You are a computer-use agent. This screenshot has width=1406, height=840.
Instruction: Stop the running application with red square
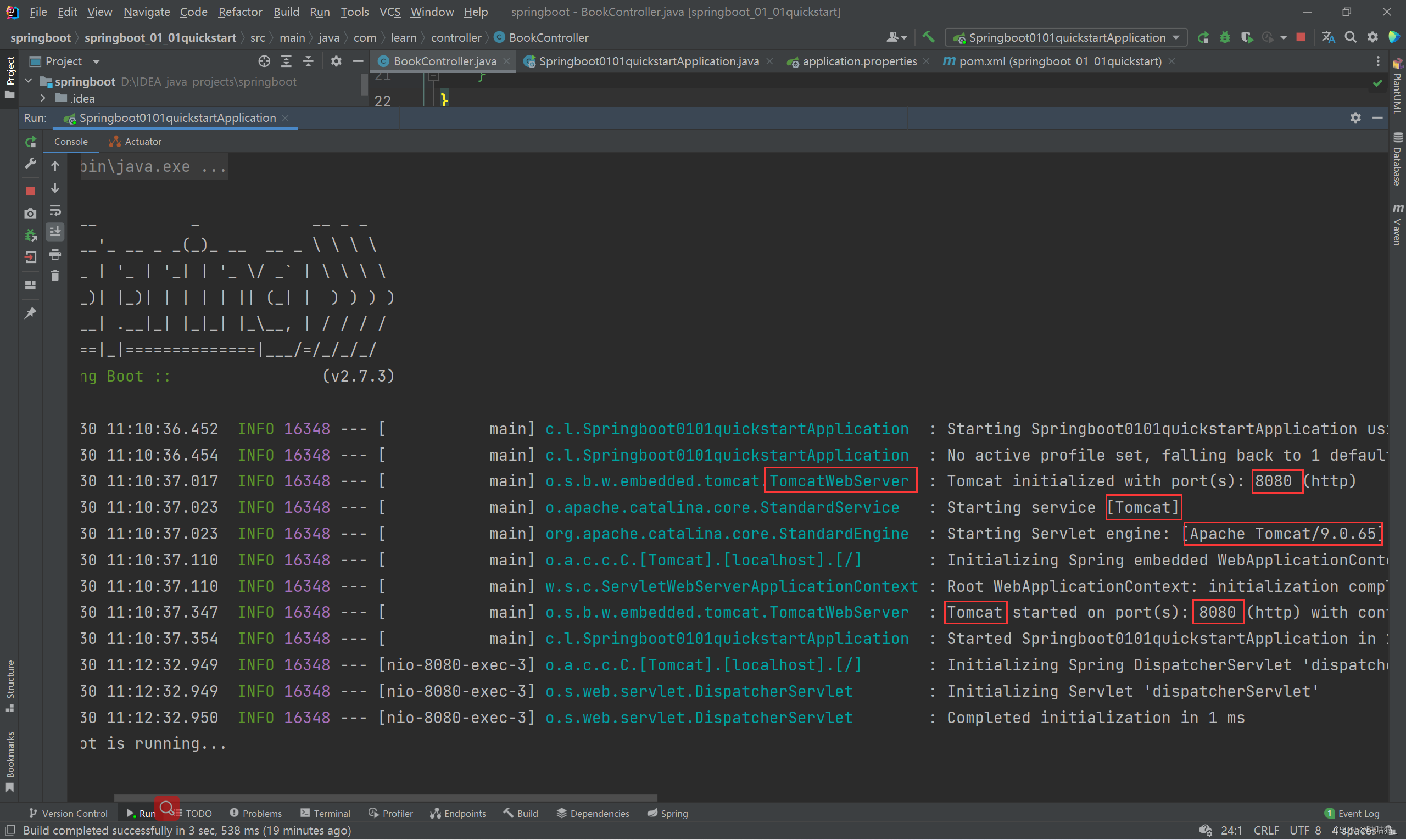31,191
